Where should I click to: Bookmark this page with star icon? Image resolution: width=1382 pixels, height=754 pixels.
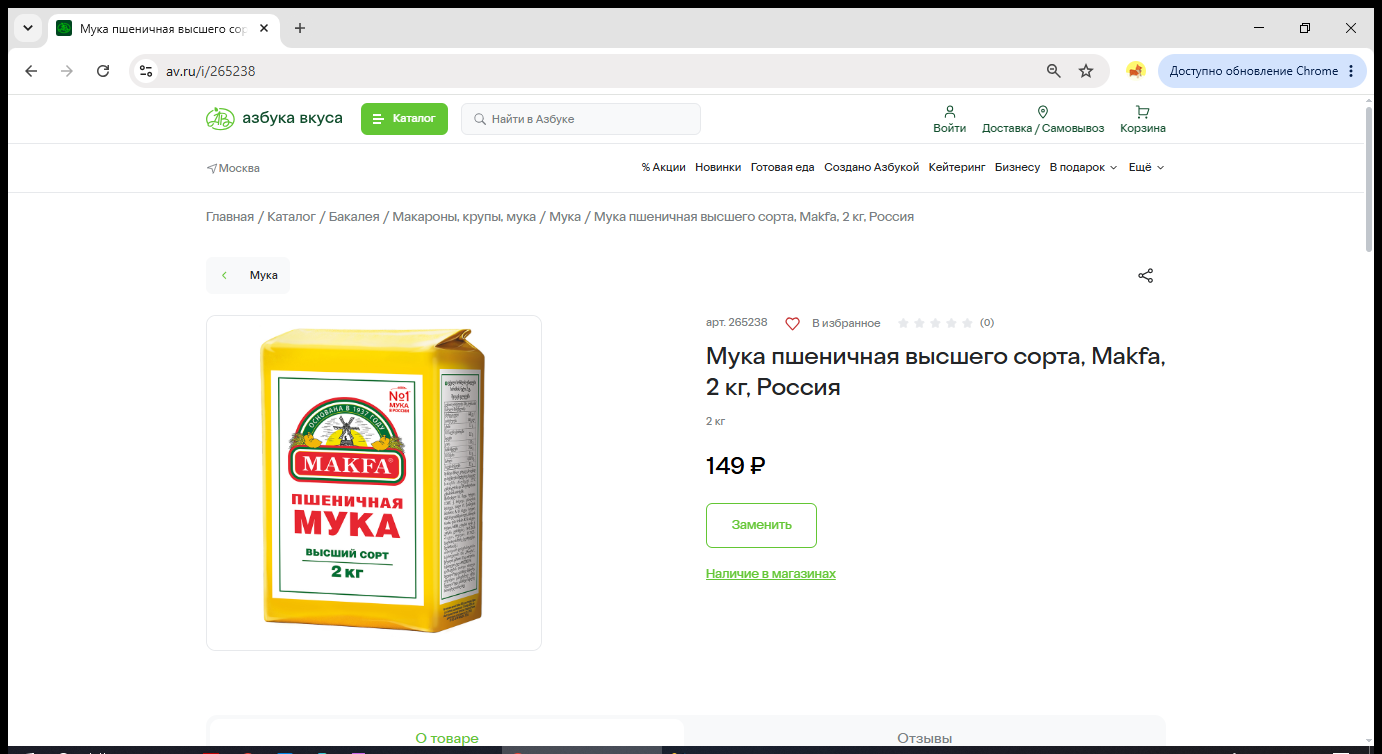pos(1086,71)
